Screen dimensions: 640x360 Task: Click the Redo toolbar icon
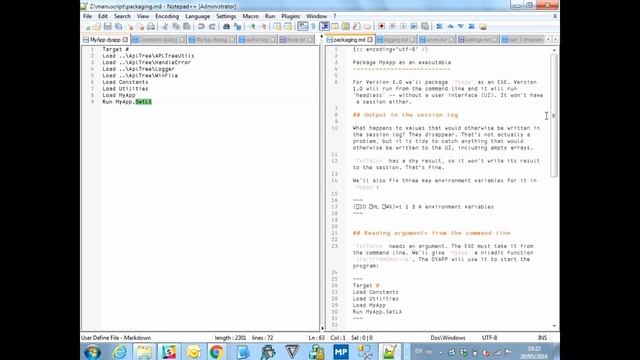(x=212, y=27)
